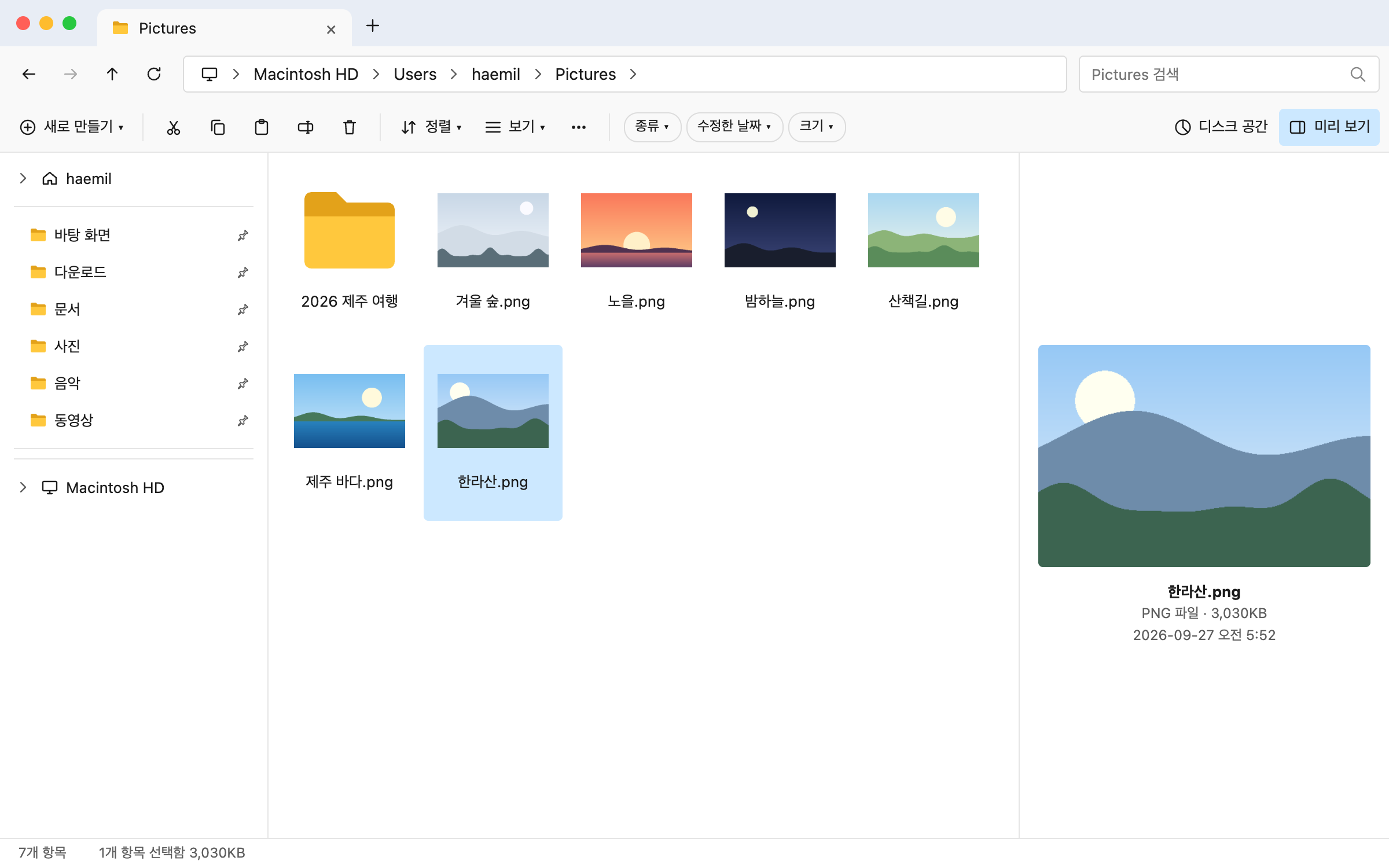Image resolution: width=1389 pixels, height=868 pixels.
Task: Unpin the 음악 folder from sidebar
Action: (x=242, y=383)
